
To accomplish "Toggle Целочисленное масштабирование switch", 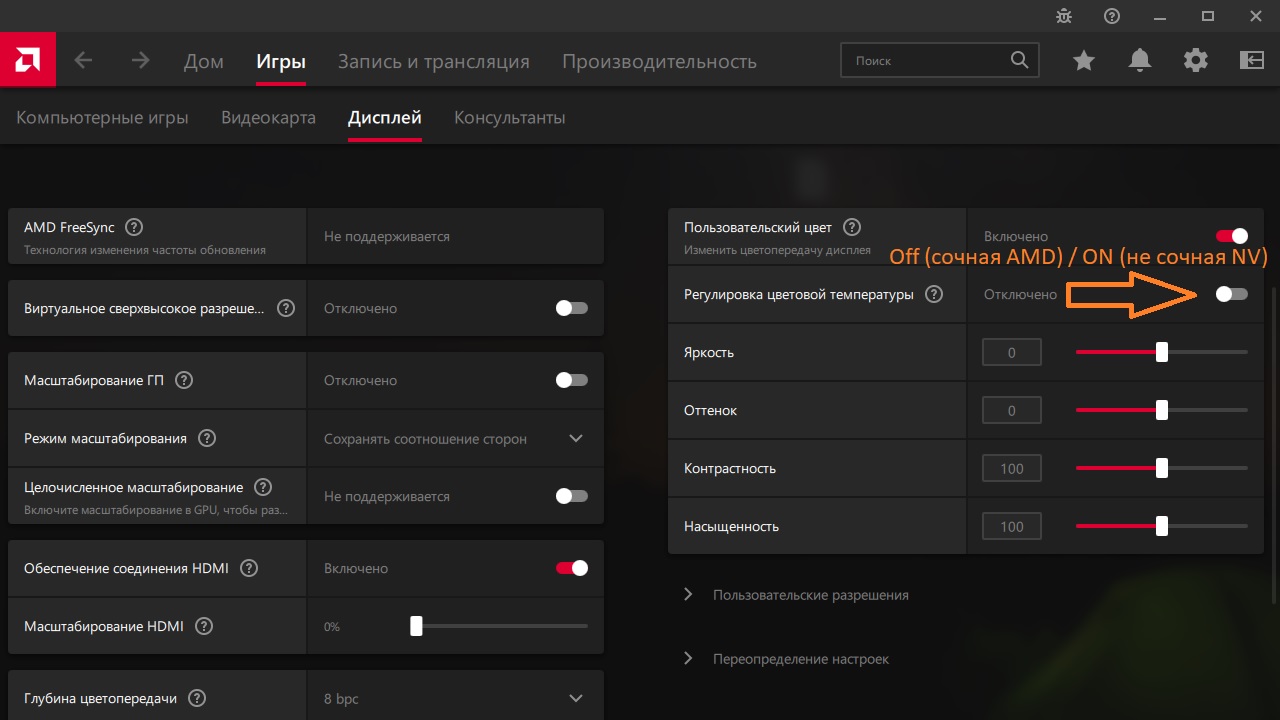I will coord(572,496).
